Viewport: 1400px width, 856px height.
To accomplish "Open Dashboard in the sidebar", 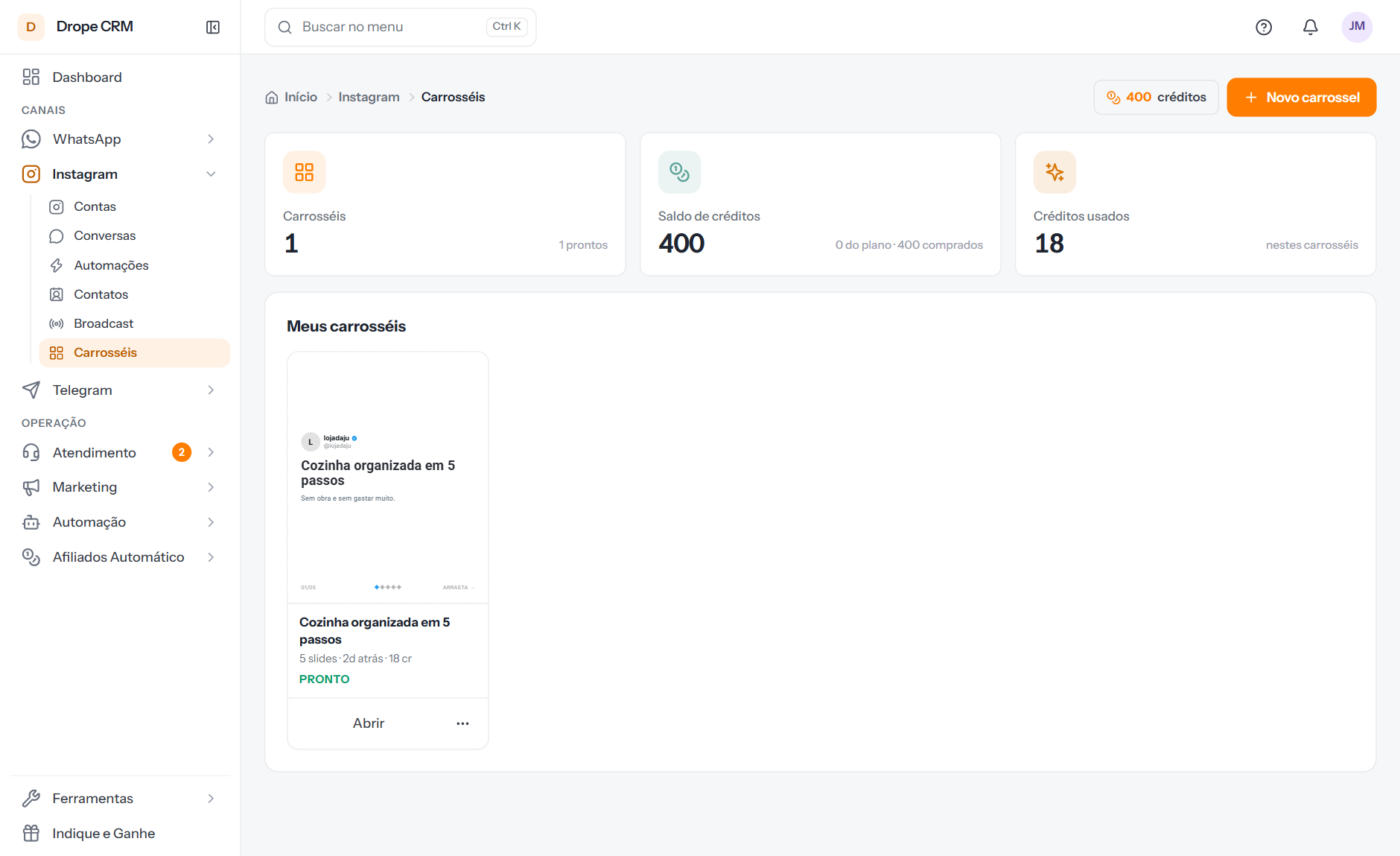I will (x=120, y=77).
